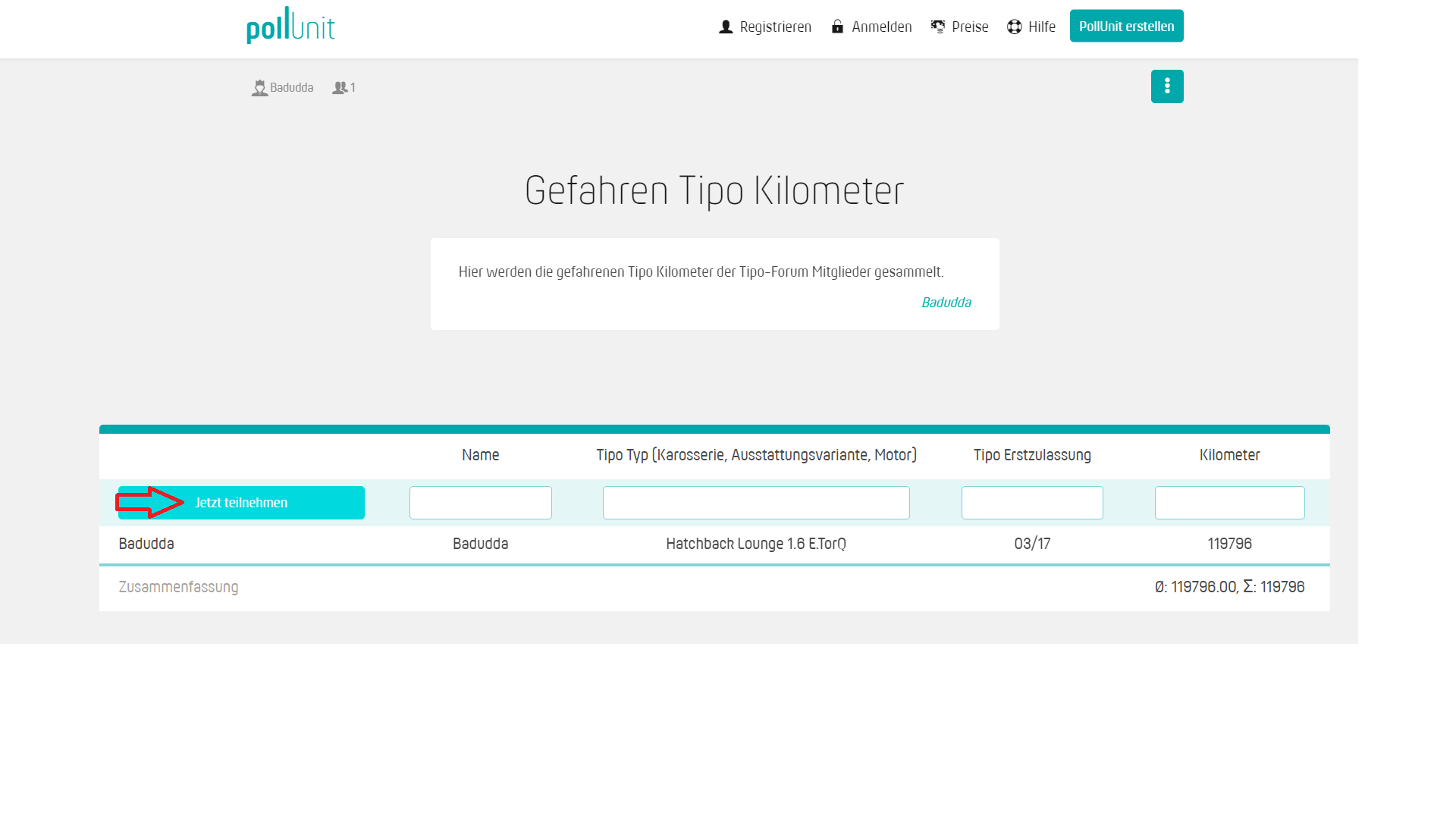This screenshot has width=1456, height=819.
Task: Click the italic Badudda author link
Action: (946, 303)
